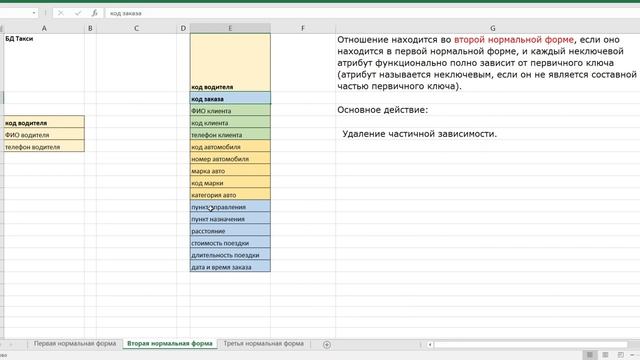Viewport: 640px width, 360px height.
Task: Select cell 'код автомобиля'
Action: (230, 146)
